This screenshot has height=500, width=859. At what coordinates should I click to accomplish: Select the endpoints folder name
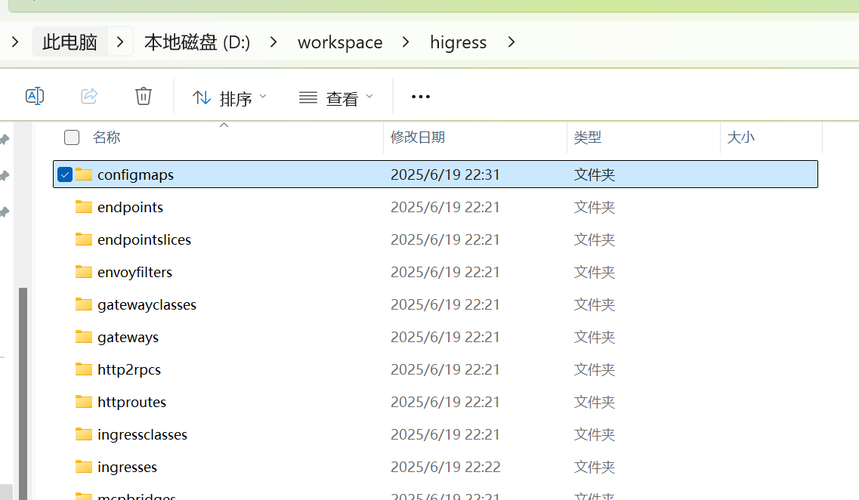[130, 208]
